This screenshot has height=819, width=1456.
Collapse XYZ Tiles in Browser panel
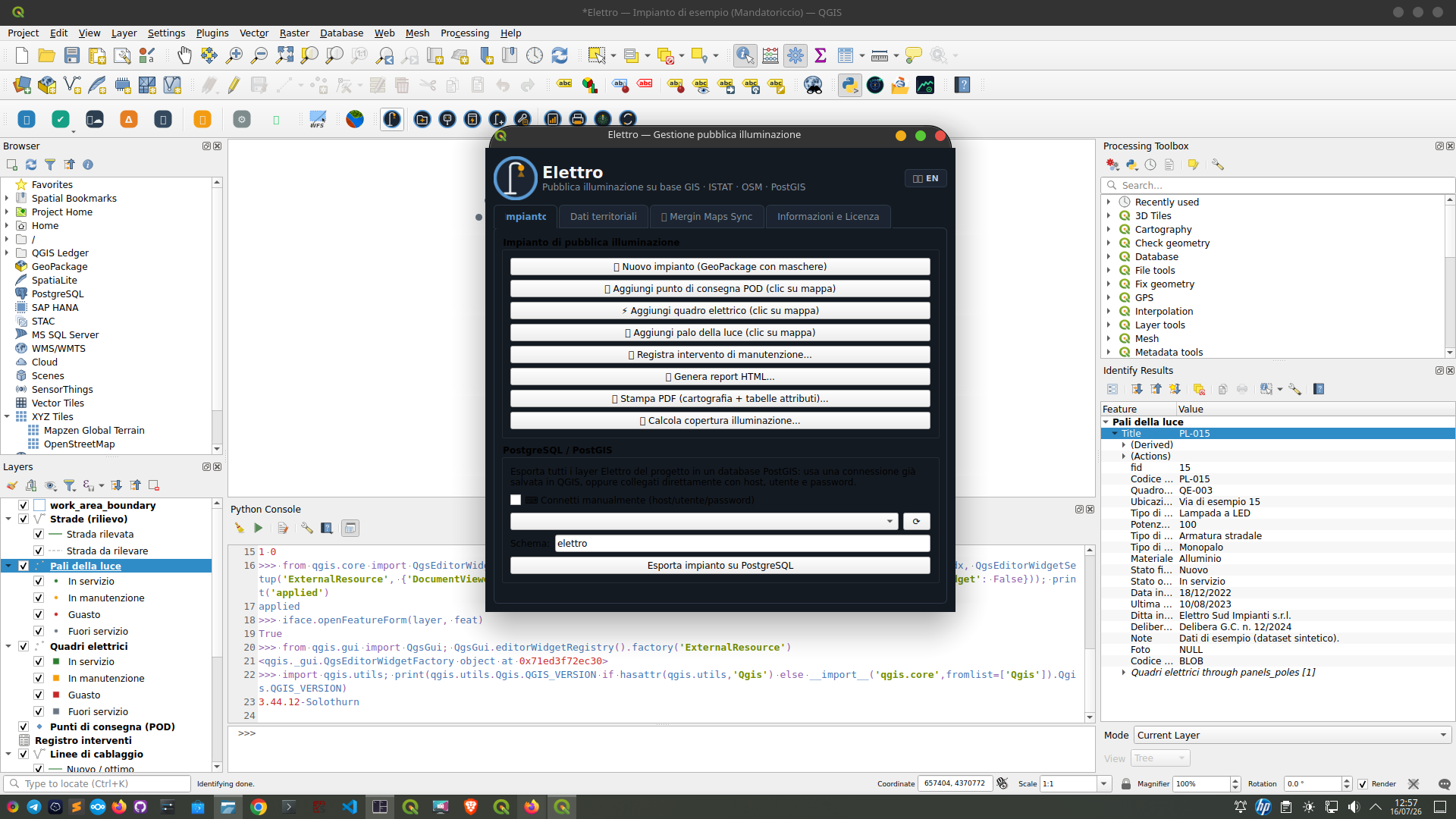pyautogui.click(x=7, y=416)
